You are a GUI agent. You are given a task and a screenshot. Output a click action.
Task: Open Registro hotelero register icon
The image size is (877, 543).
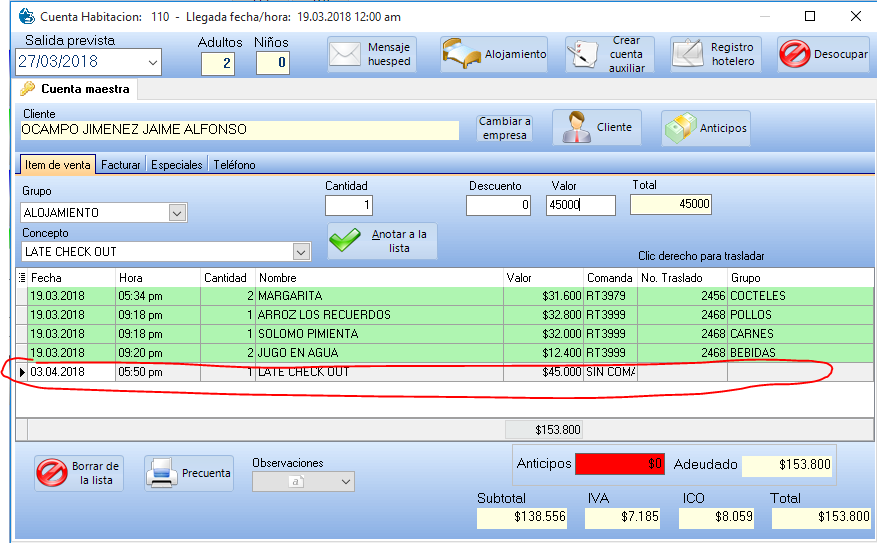[x=688, y=55]
